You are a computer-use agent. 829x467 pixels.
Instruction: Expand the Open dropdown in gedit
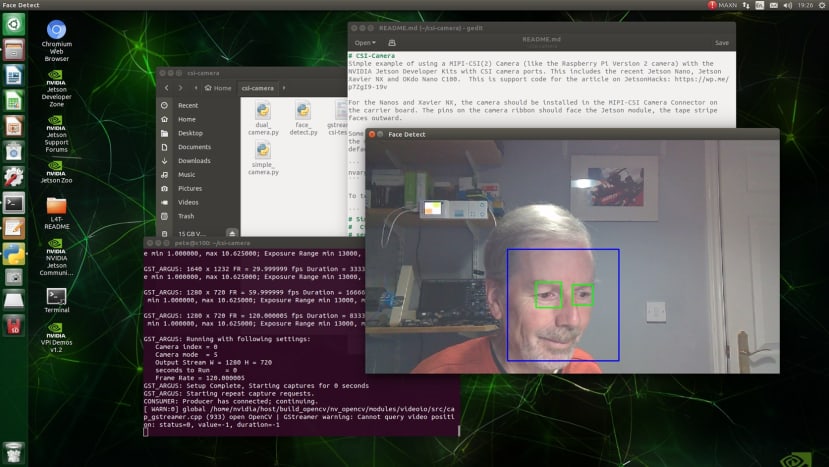(x=365, y=43)
